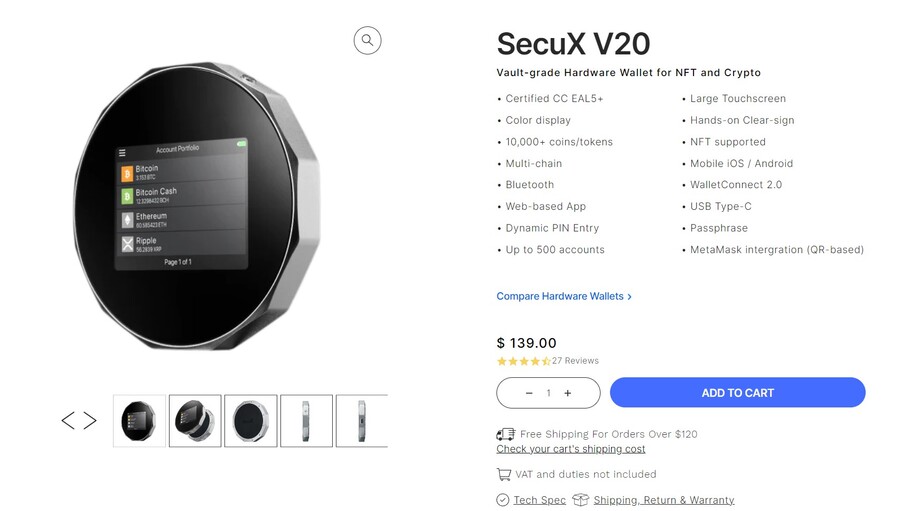Click the delivery truck shipping icon
900x511 pixels.
tap(505, 434)
